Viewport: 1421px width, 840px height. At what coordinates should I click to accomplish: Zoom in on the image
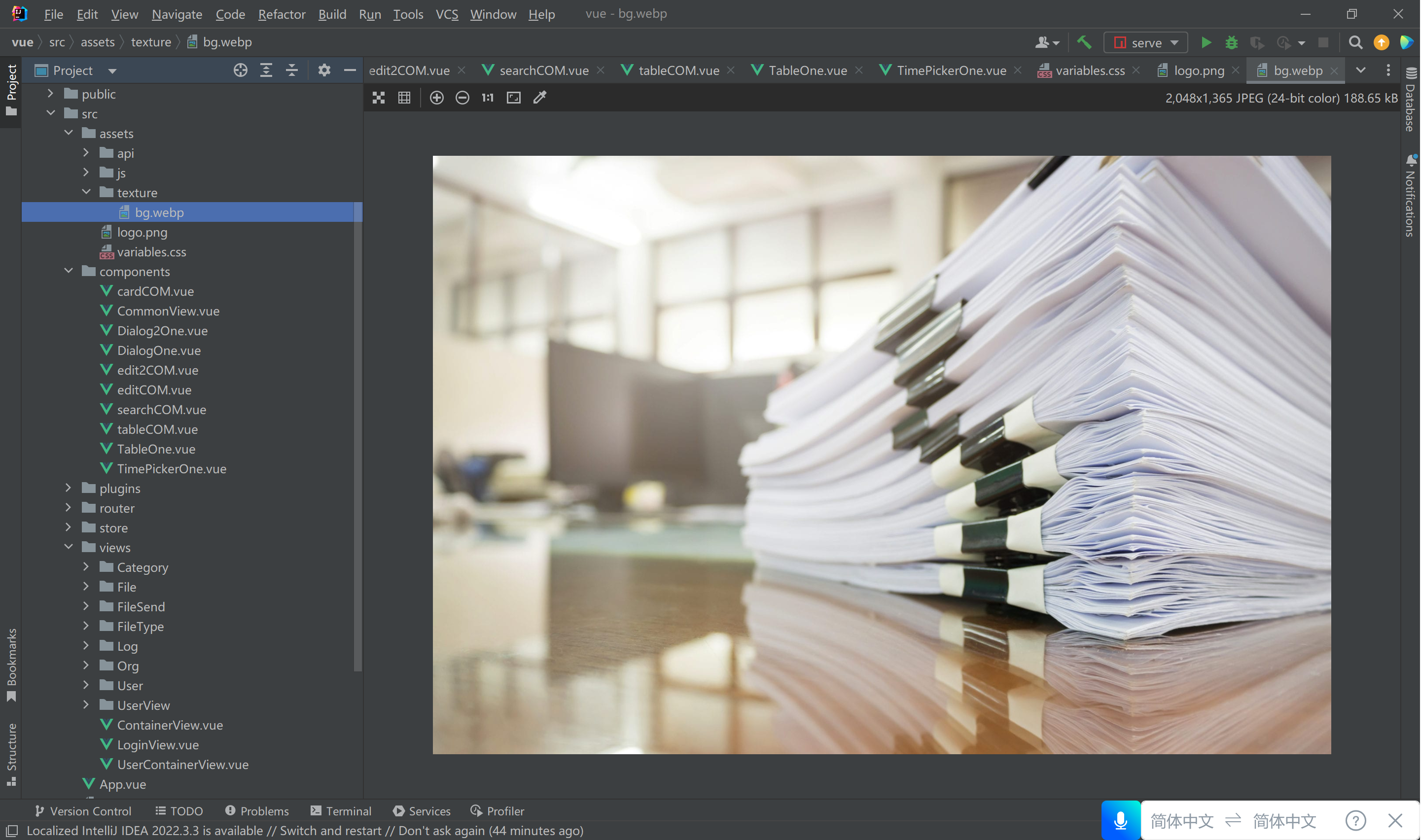pyautogui.click(x=436, y=98)
